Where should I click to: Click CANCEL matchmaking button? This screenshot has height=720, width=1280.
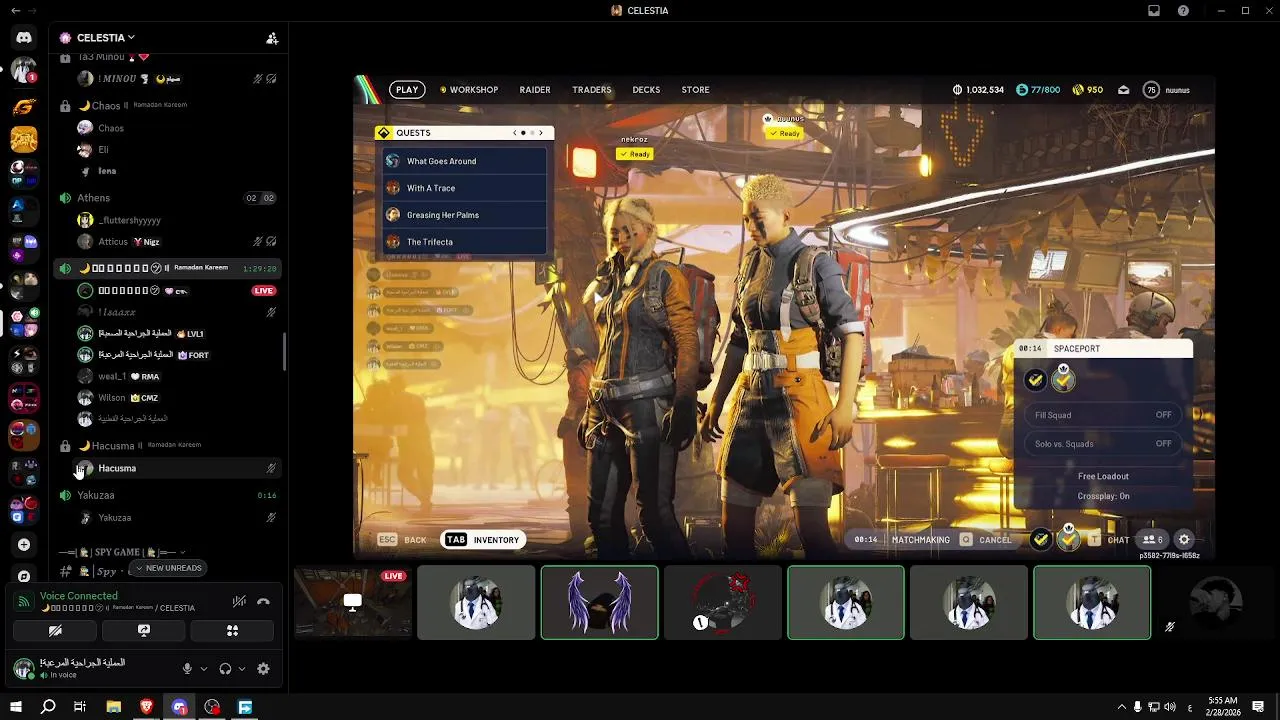[x=986, y=540]
